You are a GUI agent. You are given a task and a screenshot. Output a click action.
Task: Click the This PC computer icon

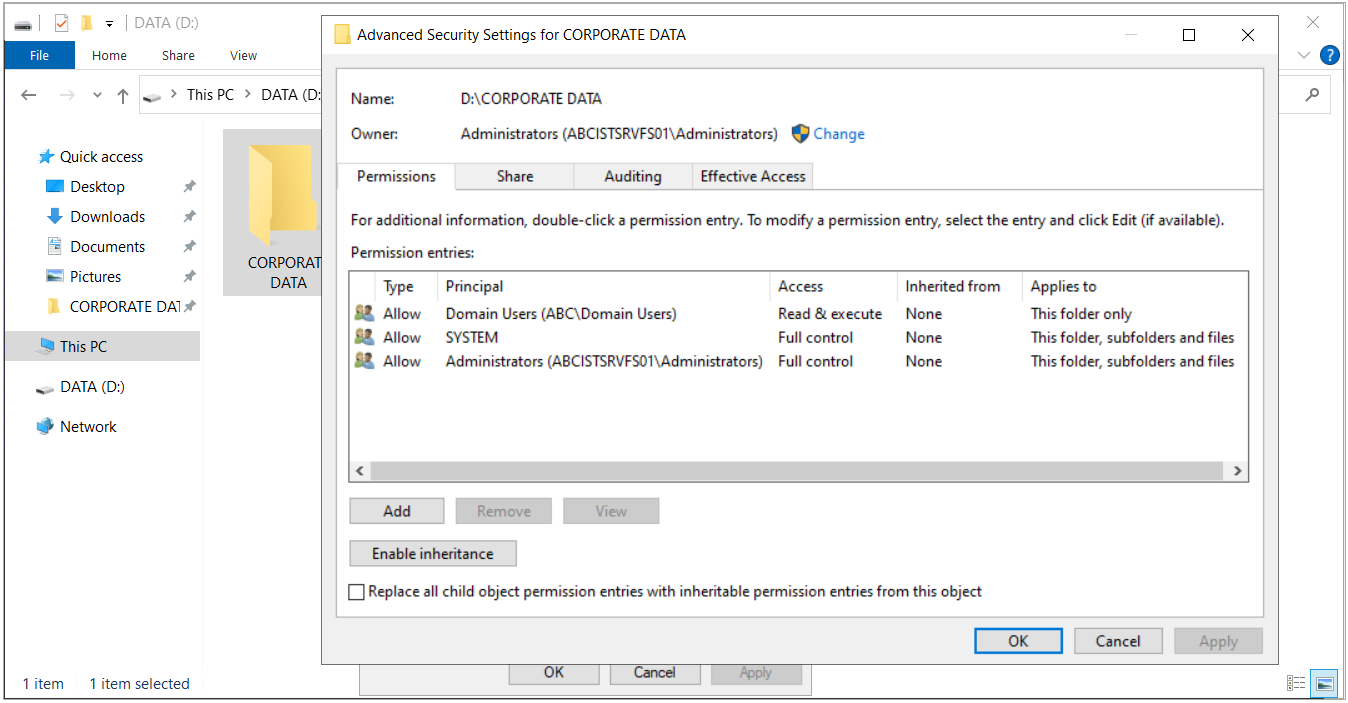click(46, 346)
